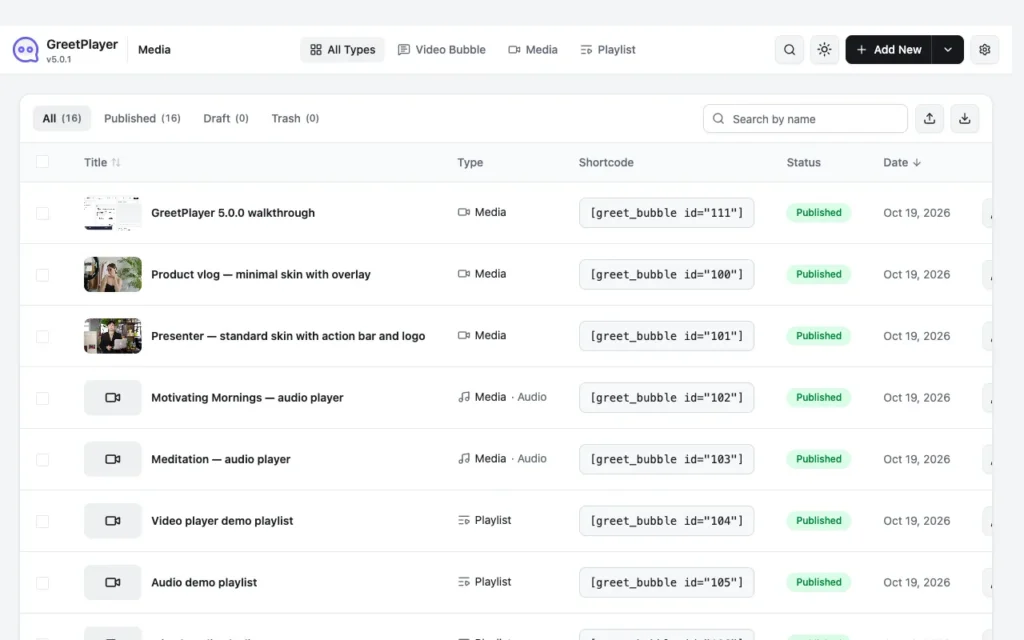Screen dimensions: 1024x640
Task: Expand the Add New dropdown arrow
Action: [x=948, y=50]
